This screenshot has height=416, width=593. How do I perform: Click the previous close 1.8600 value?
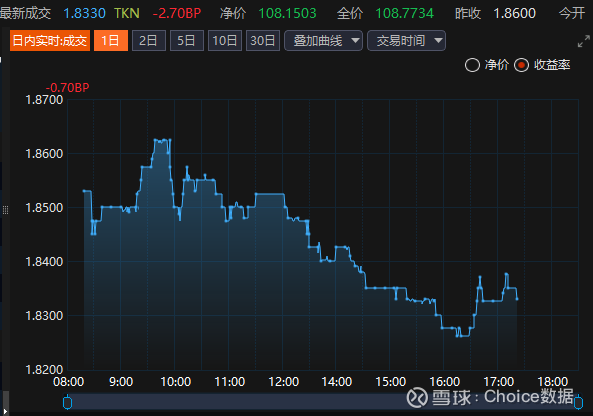pos(515,14)
